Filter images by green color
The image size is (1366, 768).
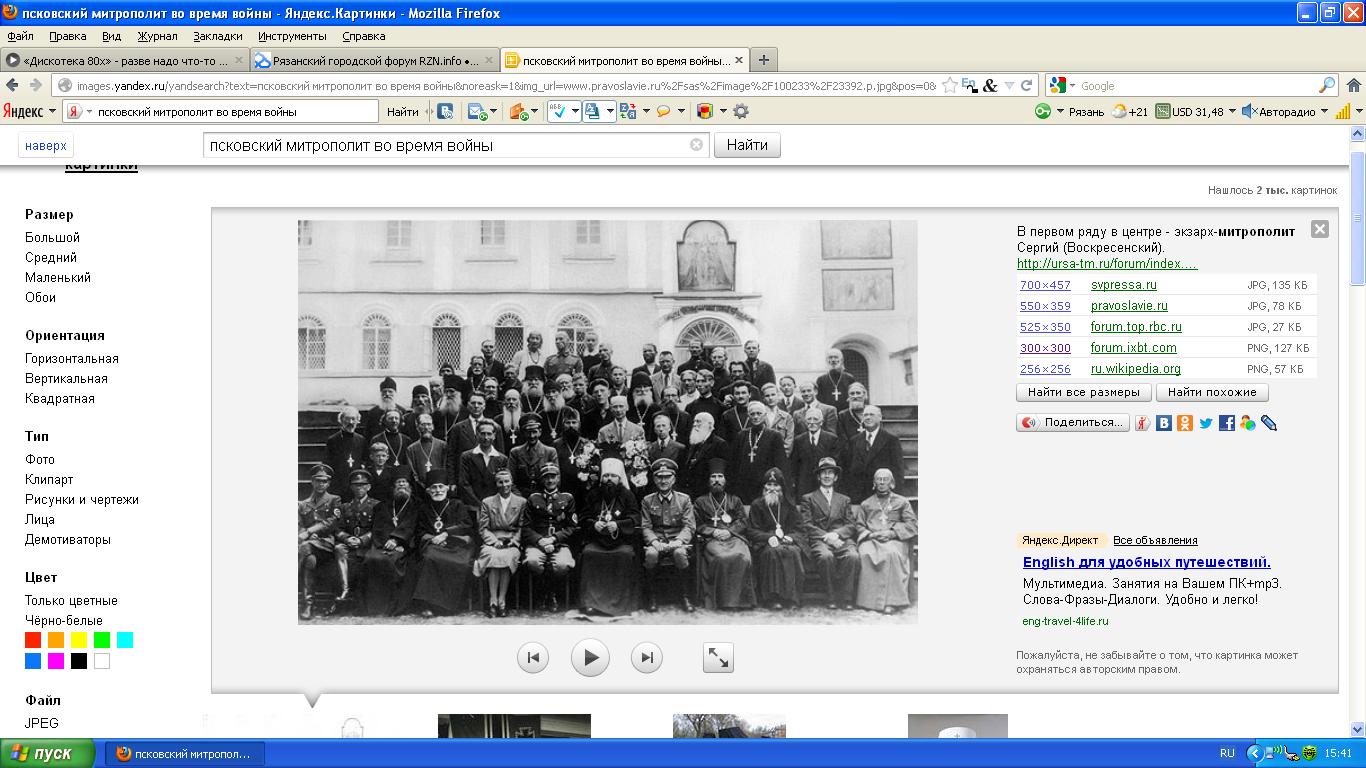click(102, 640)
